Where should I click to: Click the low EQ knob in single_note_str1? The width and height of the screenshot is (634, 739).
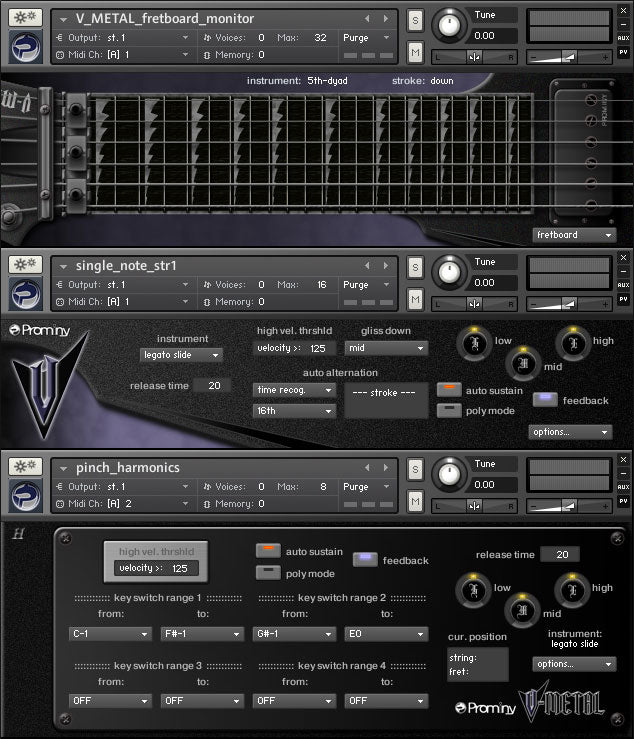472,343
